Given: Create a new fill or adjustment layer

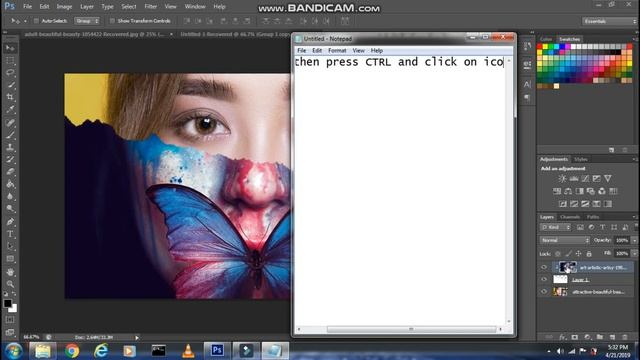Looking at the screenshot, I should 587,337.
